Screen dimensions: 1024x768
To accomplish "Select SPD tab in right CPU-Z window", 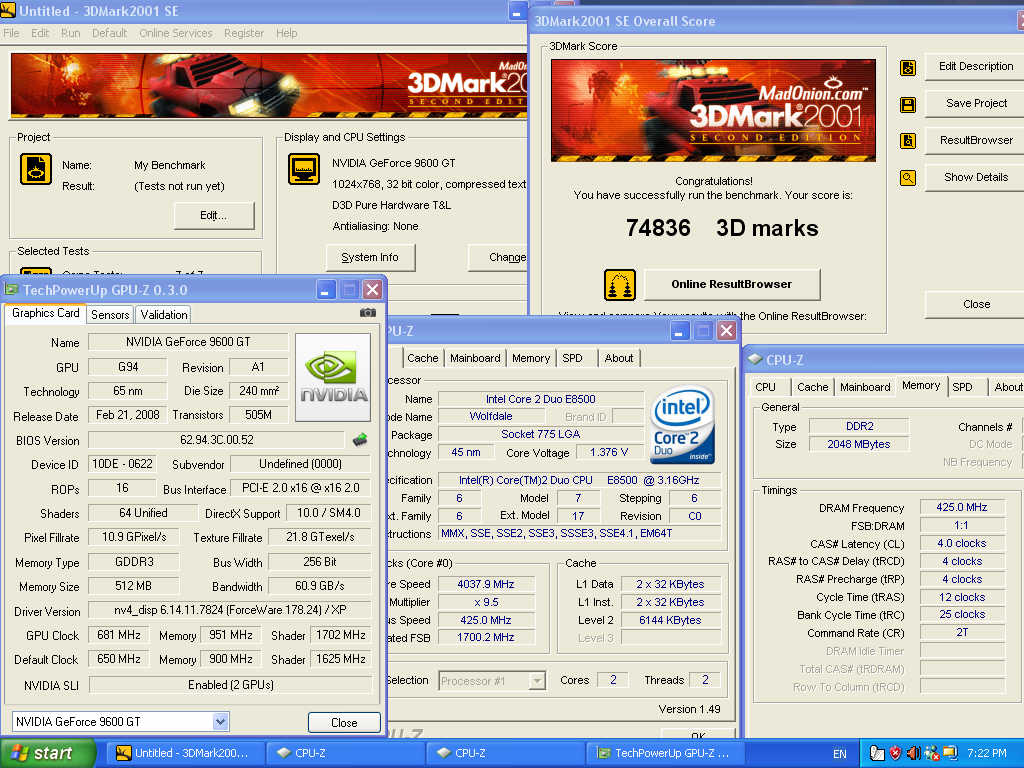I will [962, 387].
